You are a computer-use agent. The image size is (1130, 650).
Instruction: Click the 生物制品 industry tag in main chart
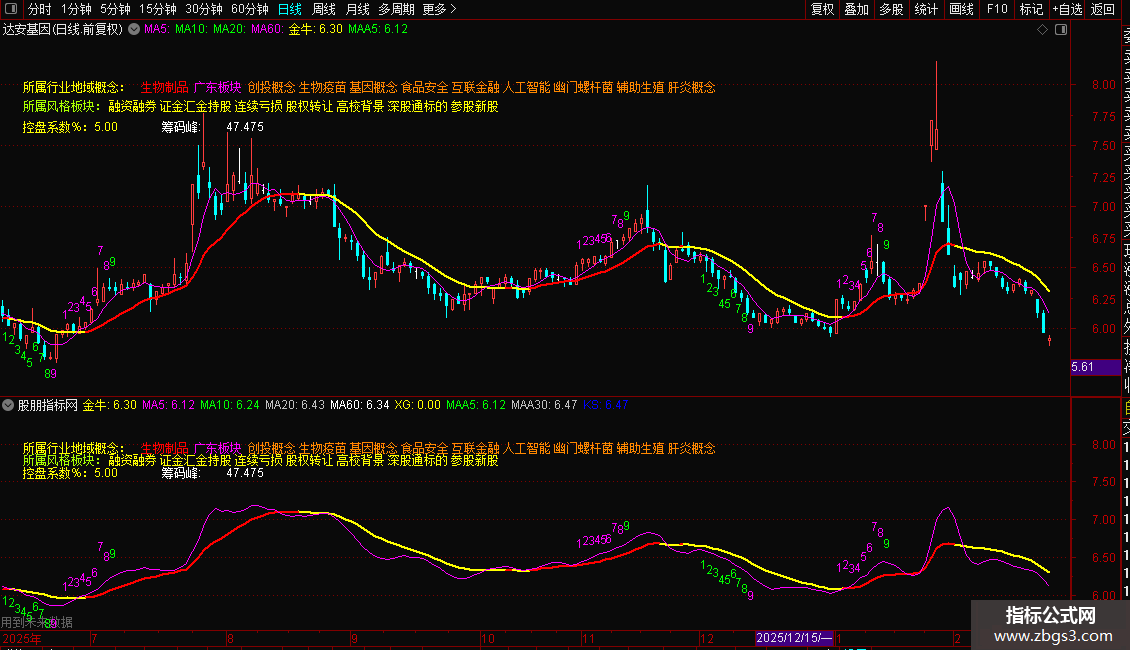click(x=164, y=87)
